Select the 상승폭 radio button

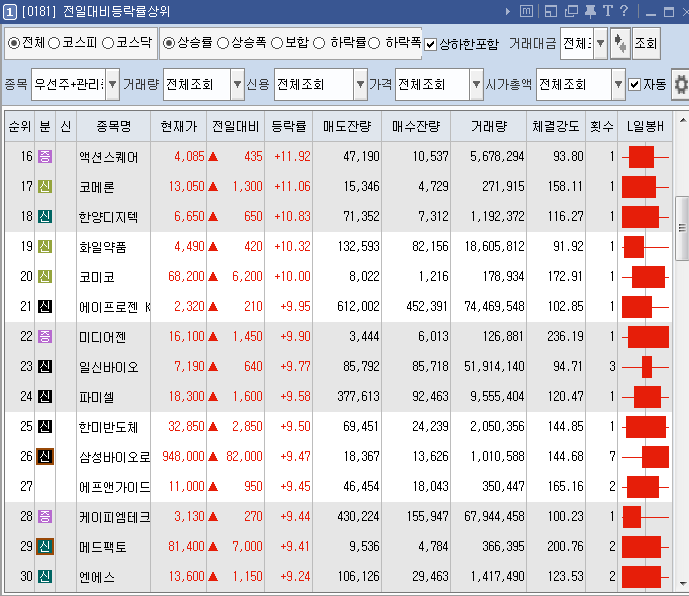(x=223, y=43)
